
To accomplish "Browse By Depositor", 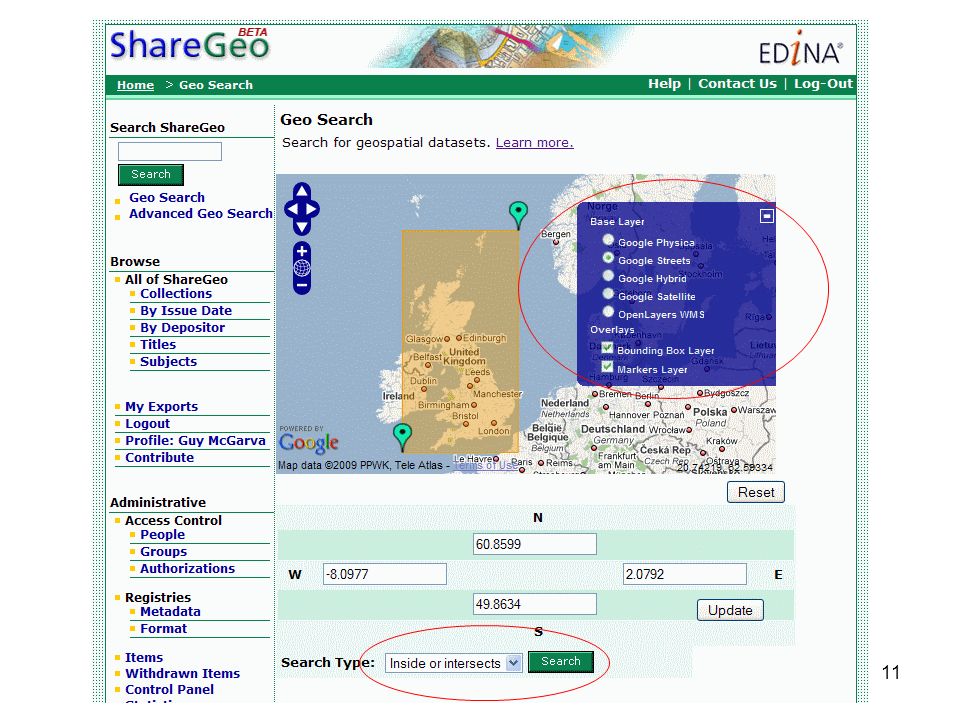I will pyautogui.click(x=182, y=328).
